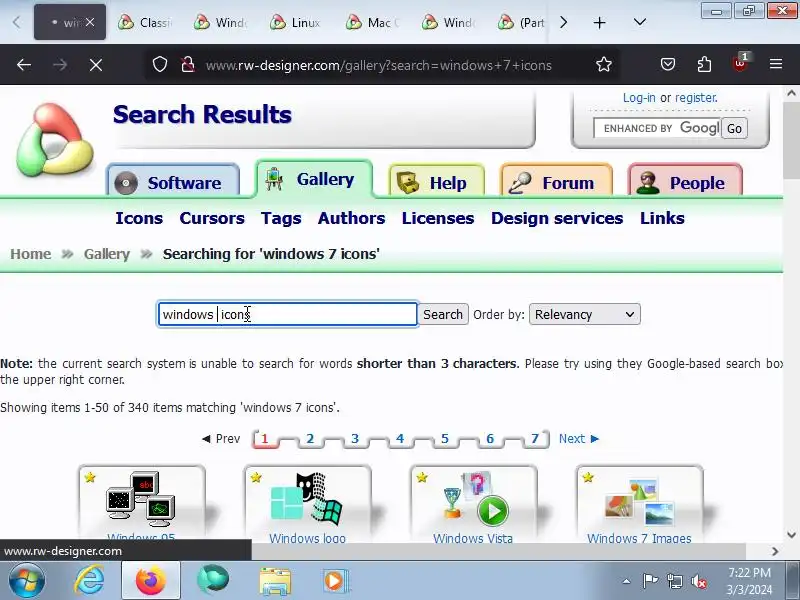Go to results page 2

[x=310, y=438]
